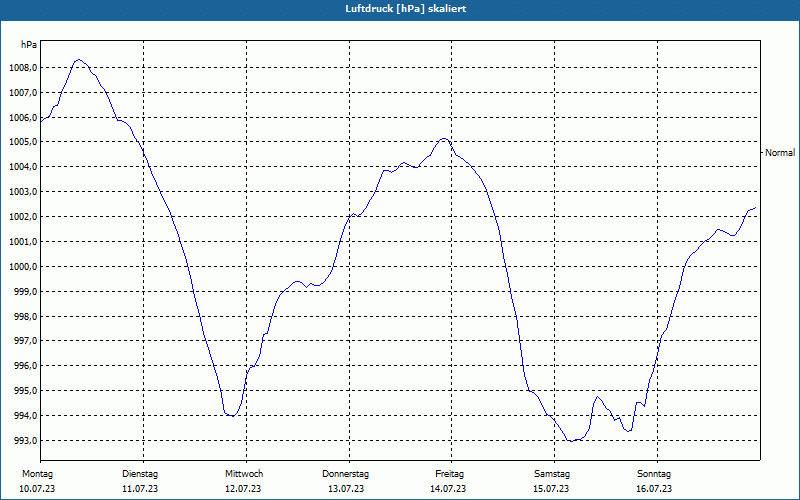Click the 'Normal' label at right

tap(780, 153)
